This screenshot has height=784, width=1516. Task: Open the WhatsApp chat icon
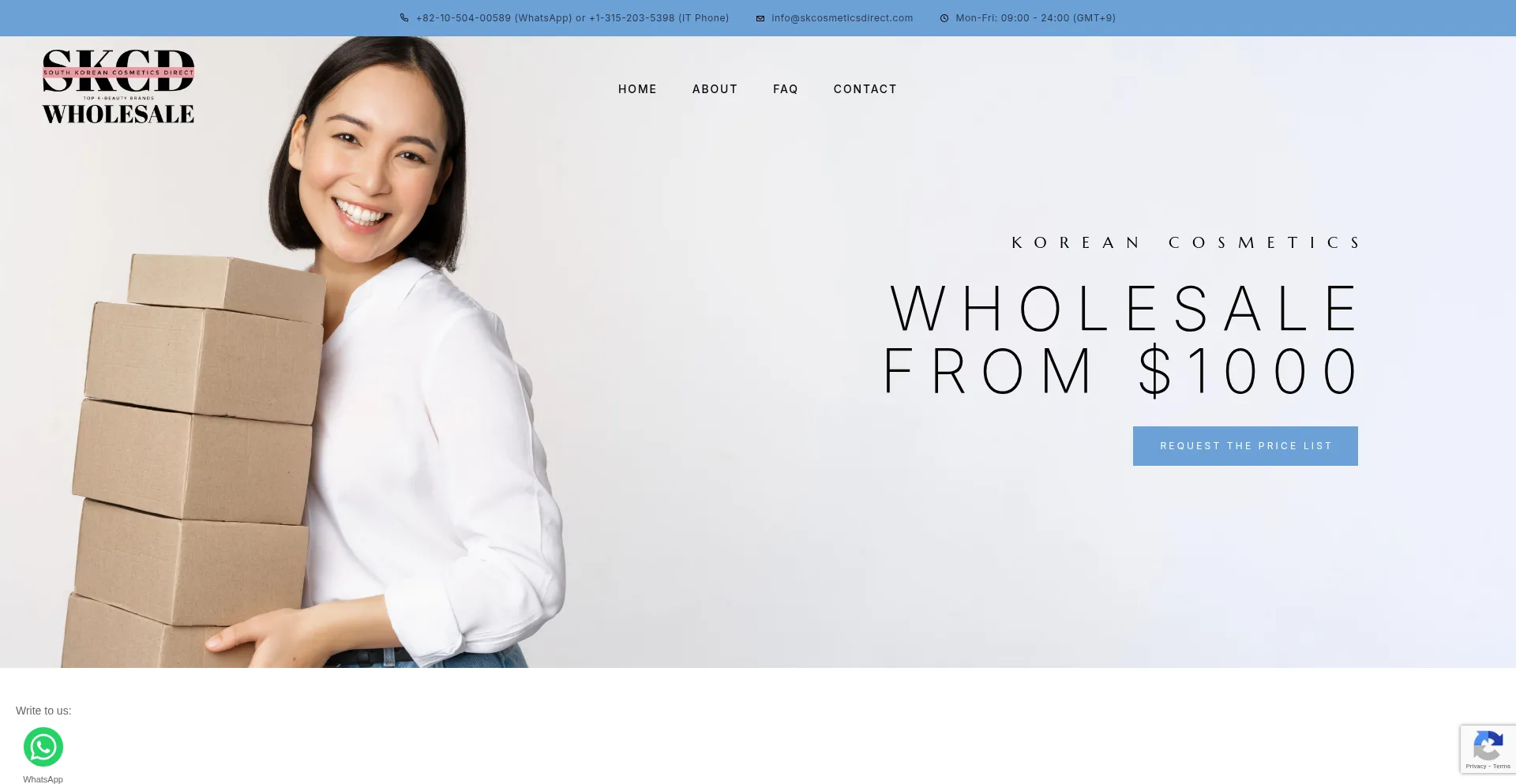(x=43, y=747)
